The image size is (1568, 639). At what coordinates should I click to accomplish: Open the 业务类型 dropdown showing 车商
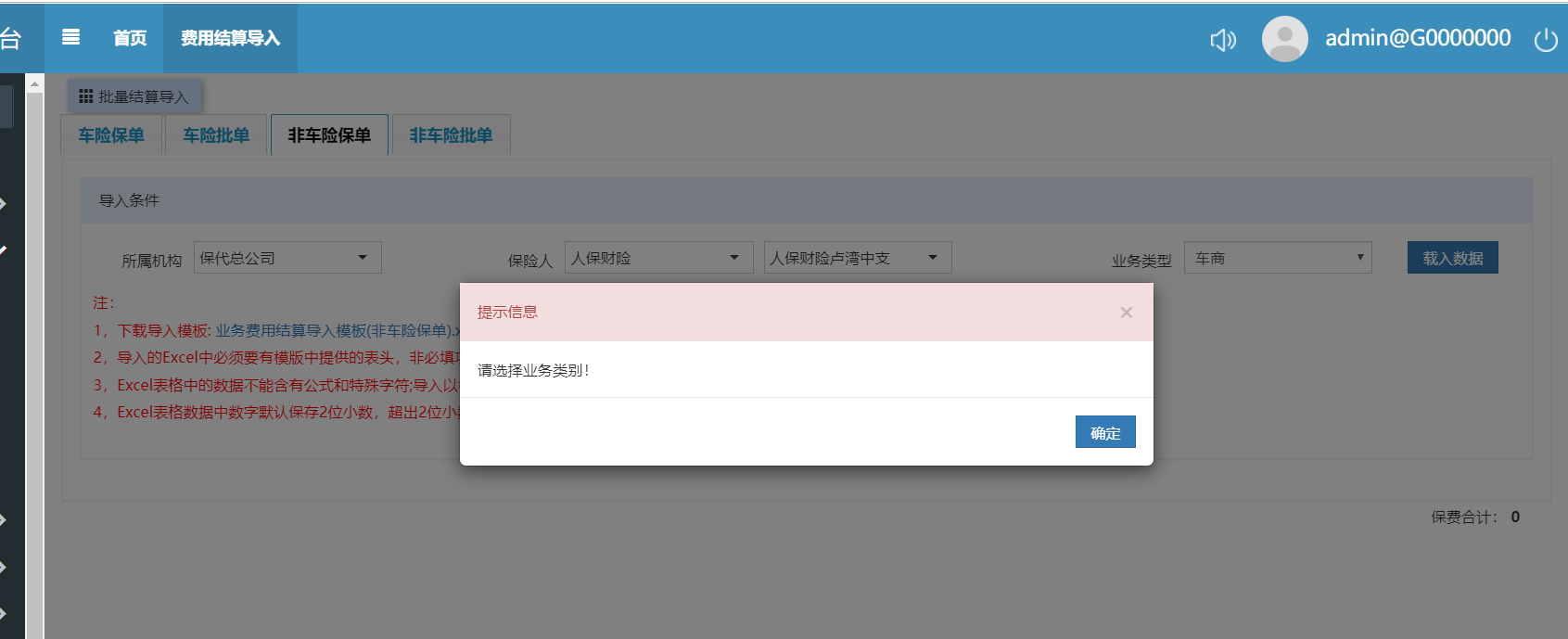(1278, 258)
